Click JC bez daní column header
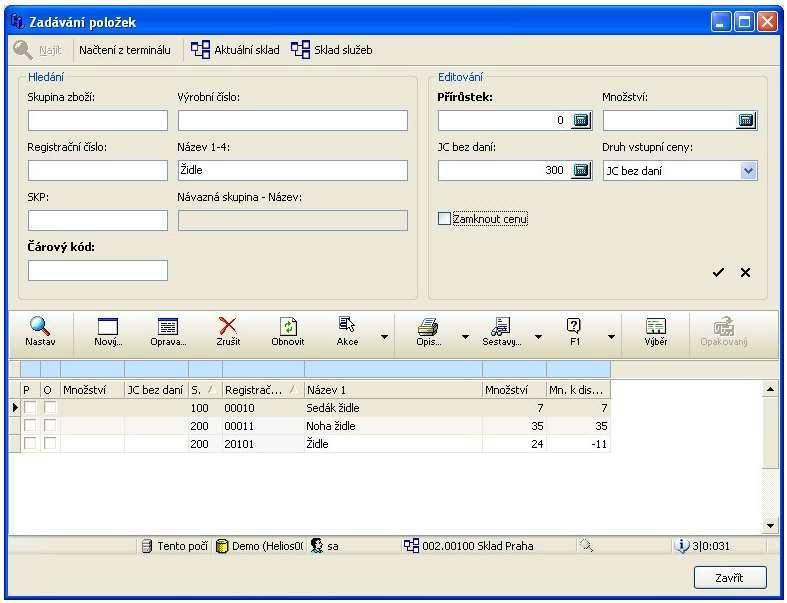The height and width of the screenshot is (603, 787). tap(156, 390)
